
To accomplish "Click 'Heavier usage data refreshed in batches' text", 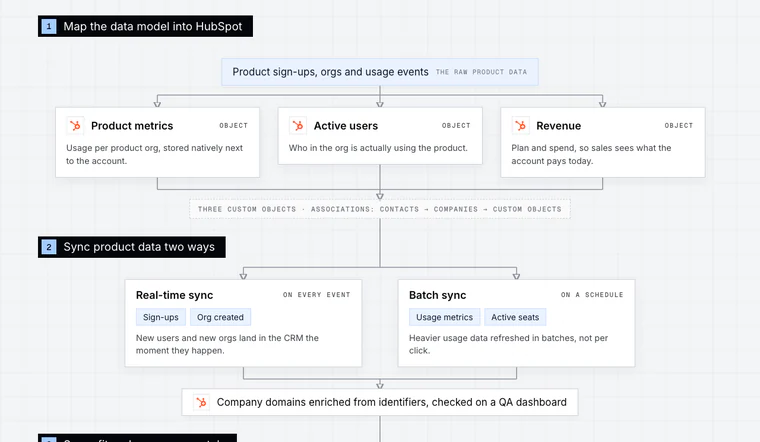I will (x=508, y=344).
